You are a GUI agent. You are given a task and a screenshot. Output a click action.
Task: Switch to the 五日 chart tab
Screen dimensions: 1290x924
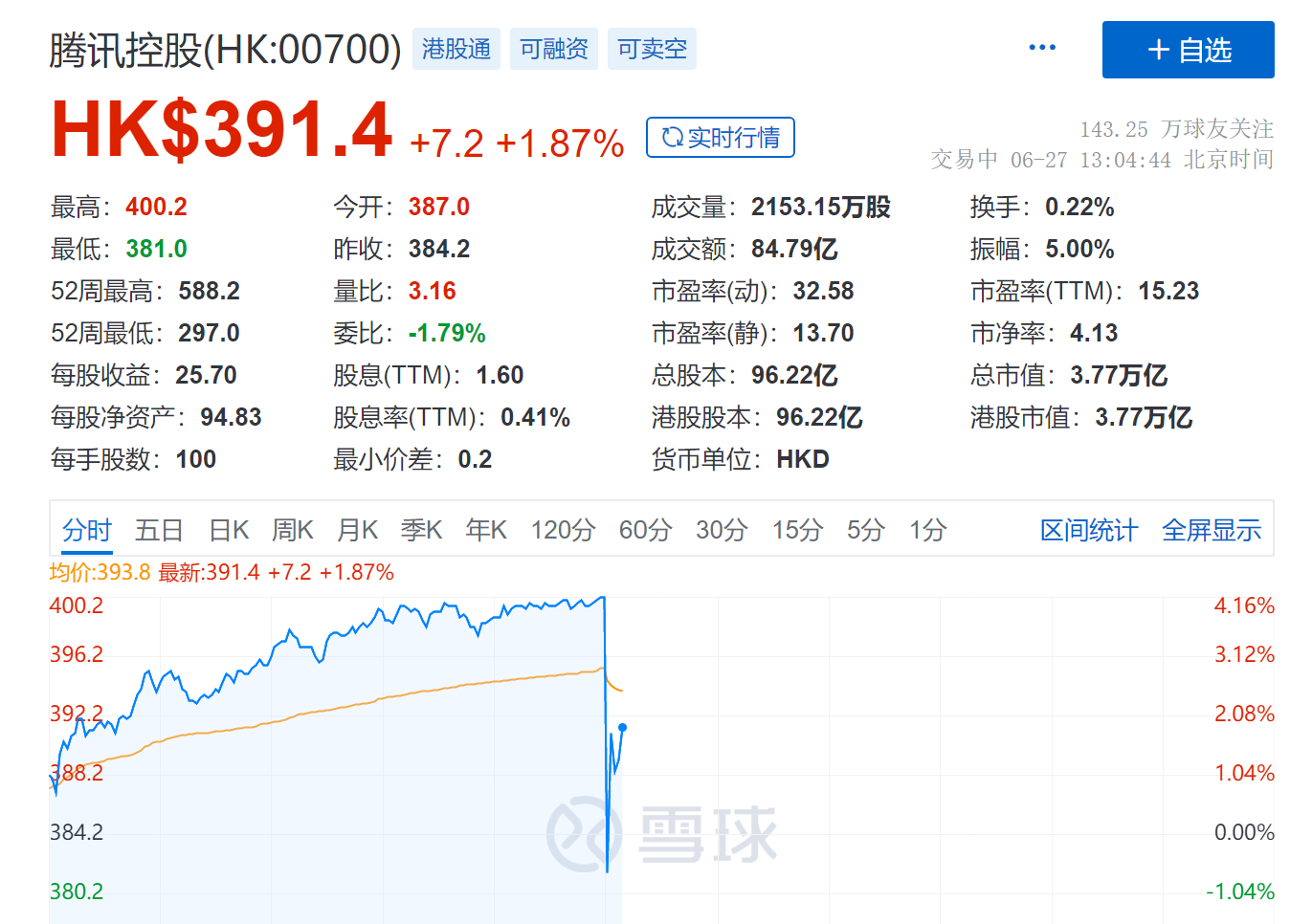[159, 530]
